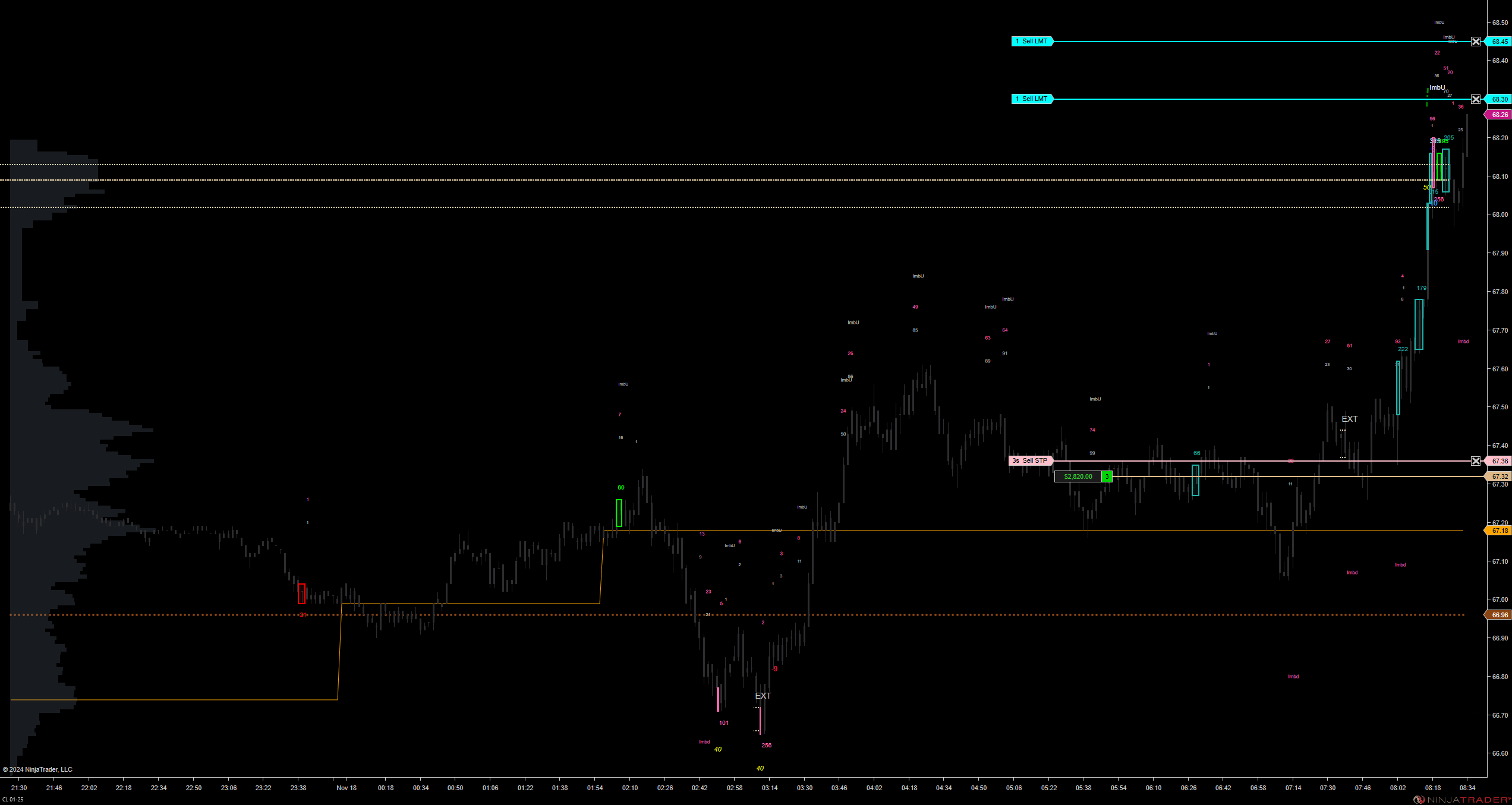Screen dimensions: 1512x805
Task: Cancel the 68.45 Sell LMT order
Action: click(1476, 42)
